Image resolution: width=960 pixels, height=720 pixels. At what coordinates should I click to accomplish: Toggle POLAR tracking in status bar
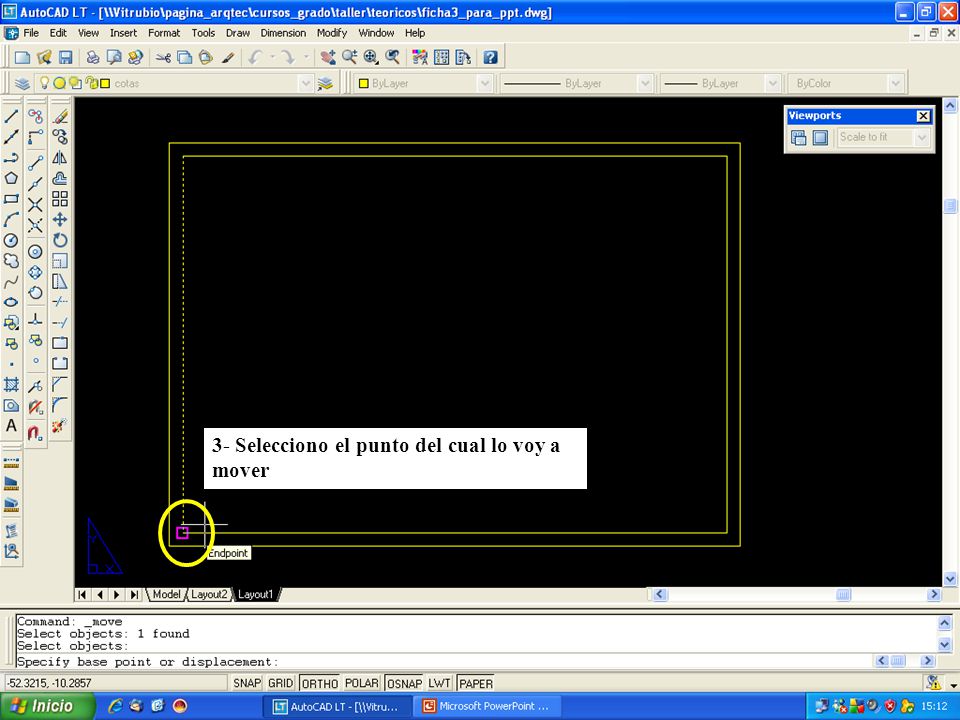pyautogui.click(x=362, y=683)
